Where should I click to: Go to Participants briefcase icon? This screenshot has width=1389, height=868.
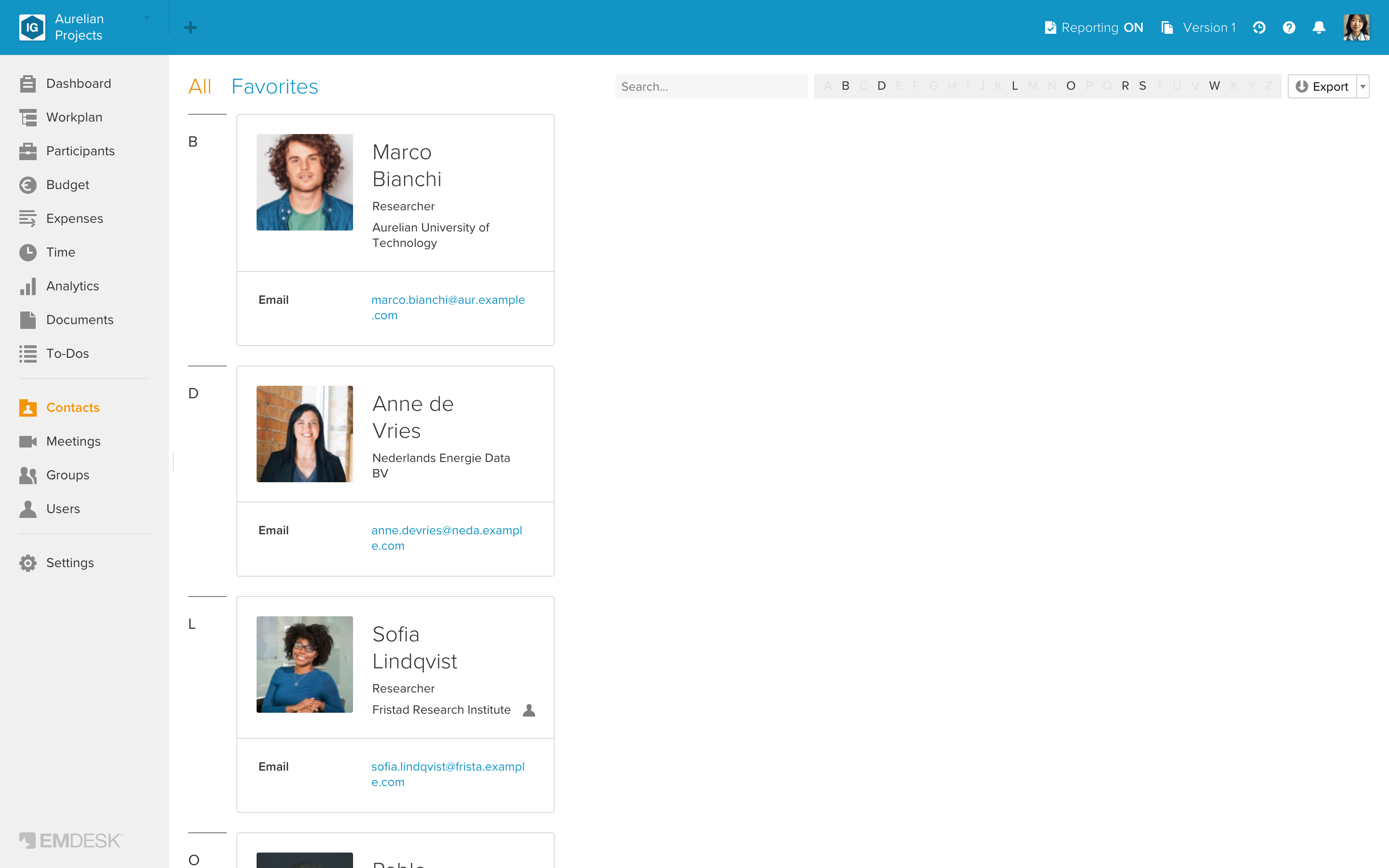point(27,151)
